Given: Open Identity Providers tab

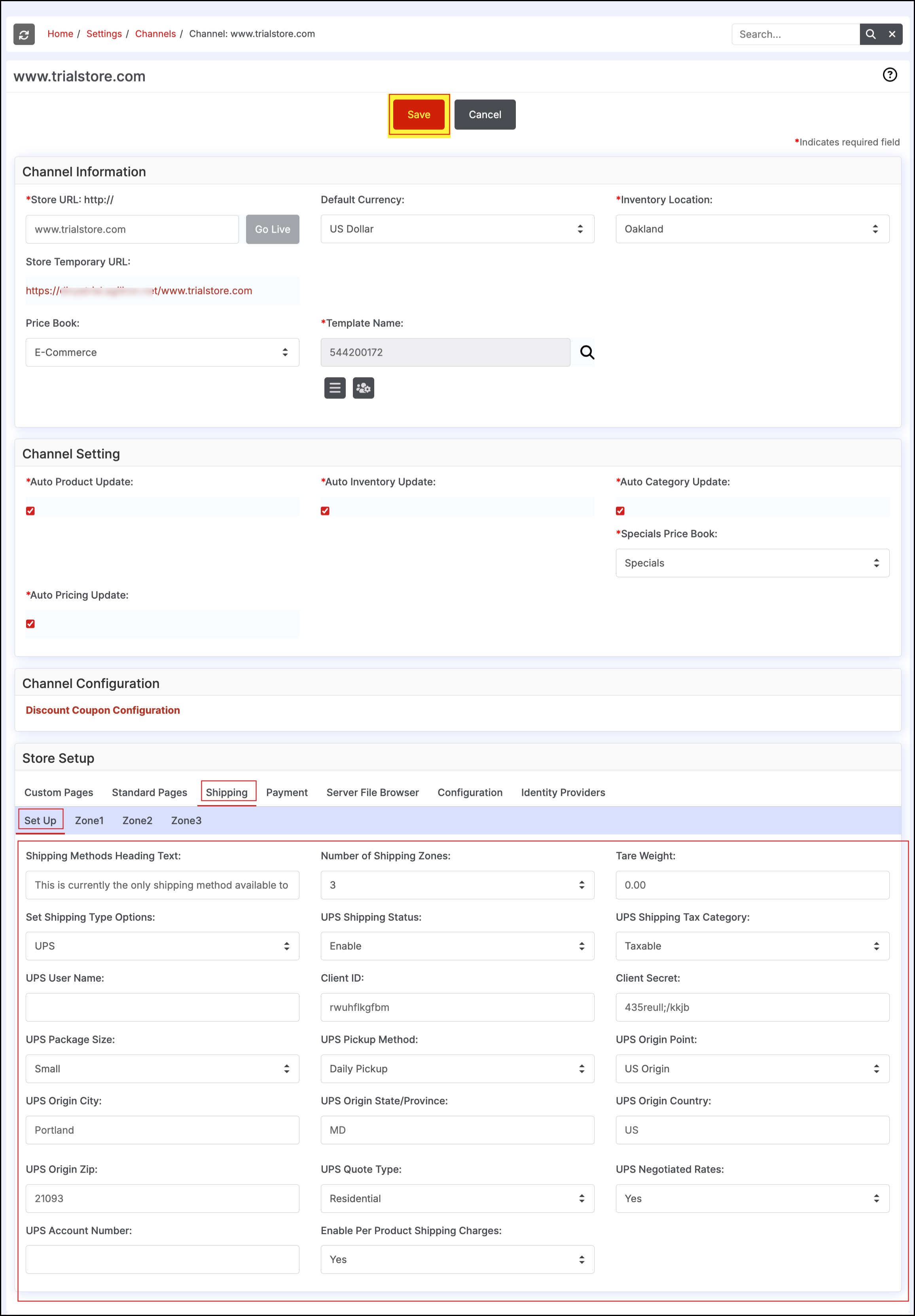Looking at the screenshot, I should tap(563, 792).
